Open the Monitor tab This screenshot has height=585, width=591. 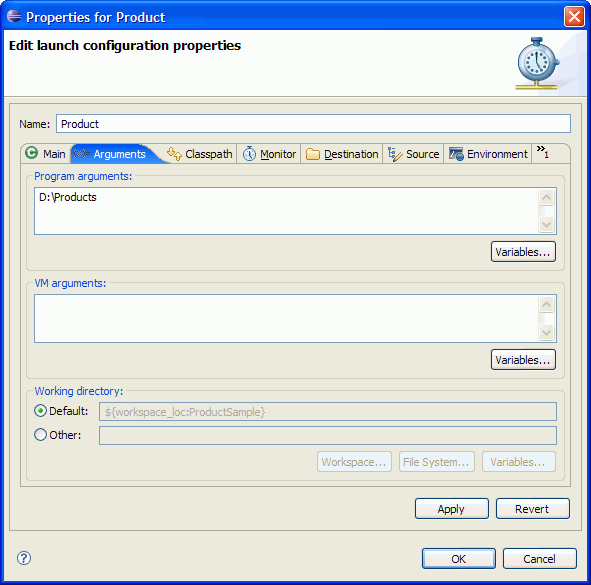point(269,154)
